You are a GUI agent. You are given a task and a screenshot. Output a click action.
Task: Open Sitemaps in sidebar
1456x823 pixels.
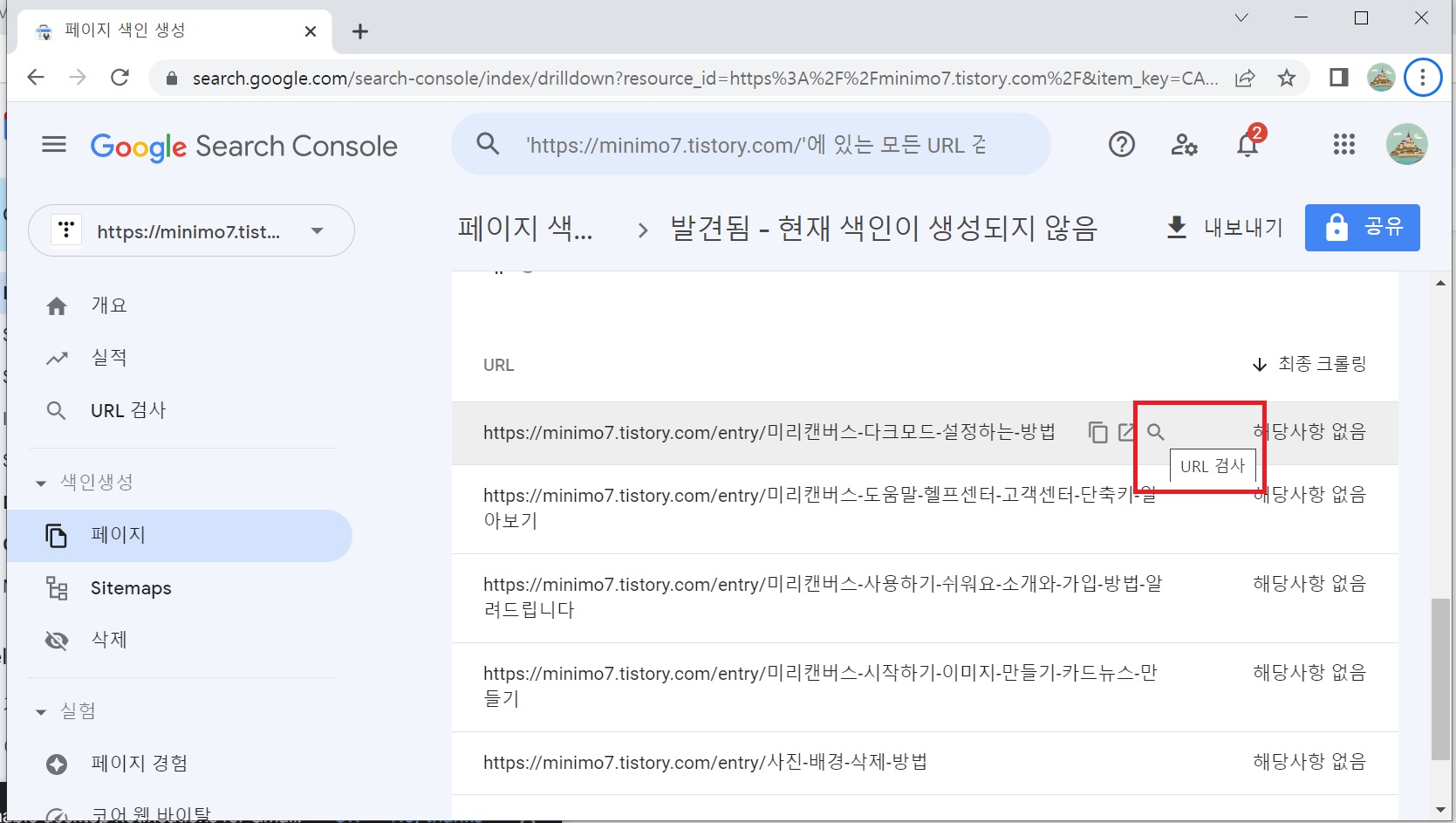pyautogui.click(x=109, y=588)
